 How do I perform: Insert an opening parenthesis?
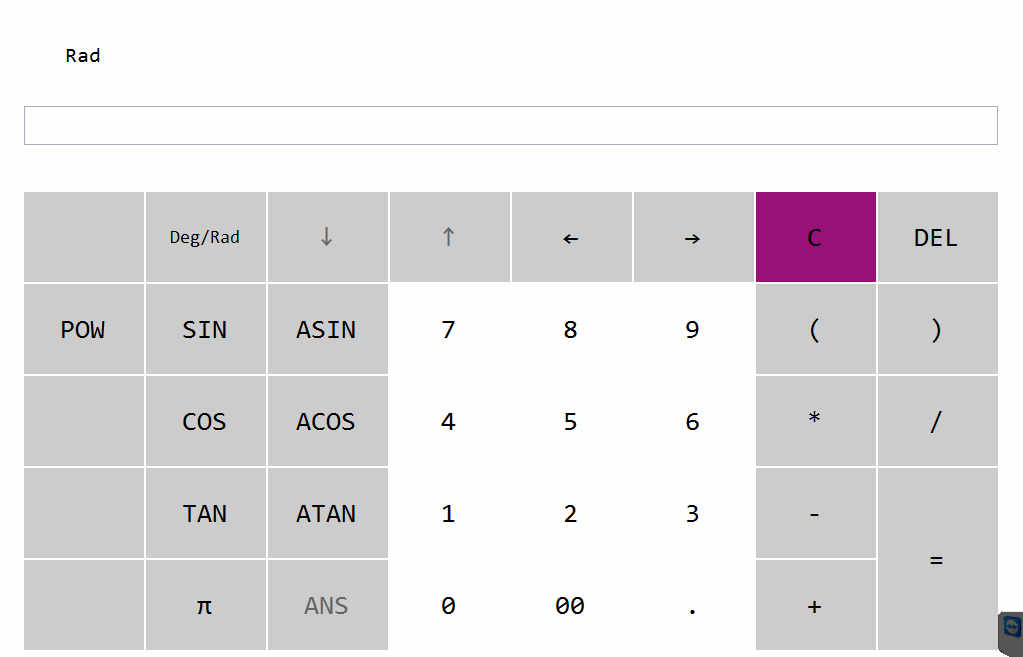click(815, 330)
